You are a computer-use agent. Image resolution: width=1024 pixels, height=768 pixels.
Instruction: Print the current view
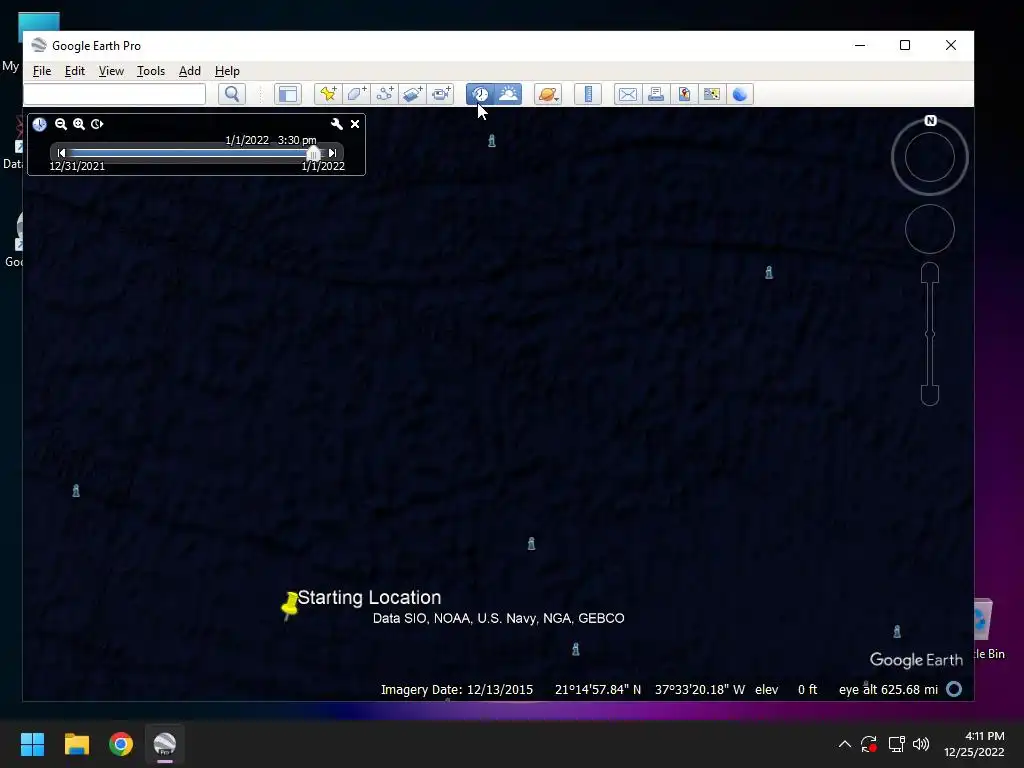(656, 94)
